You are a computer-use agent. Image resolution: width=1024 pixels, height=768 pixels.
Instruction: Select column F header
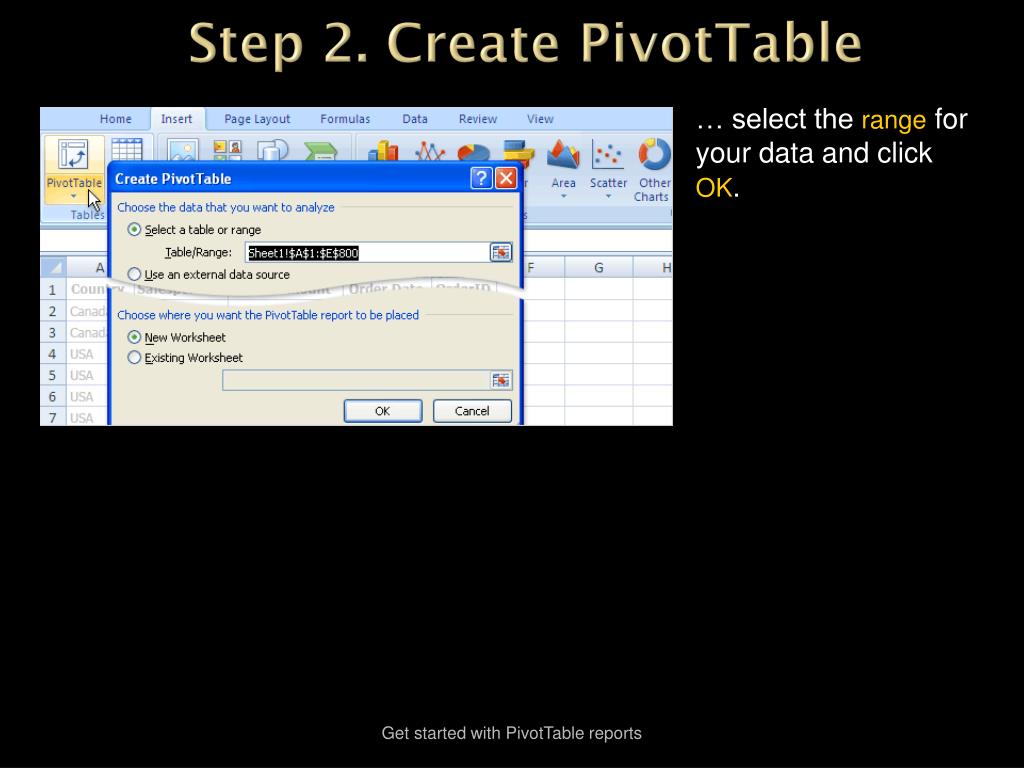(543, 268)
